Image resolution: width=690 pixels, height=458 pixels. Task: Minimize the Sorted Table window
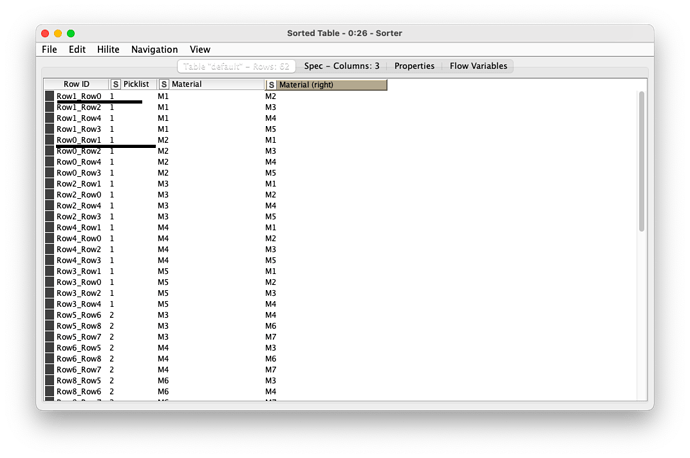(58, 33)
